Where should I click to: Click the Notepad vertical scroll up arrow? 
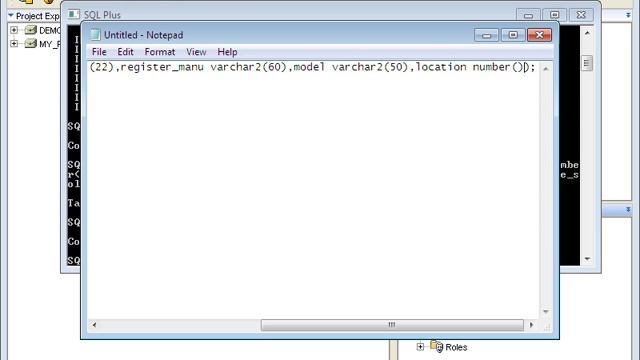coord(546,69)
